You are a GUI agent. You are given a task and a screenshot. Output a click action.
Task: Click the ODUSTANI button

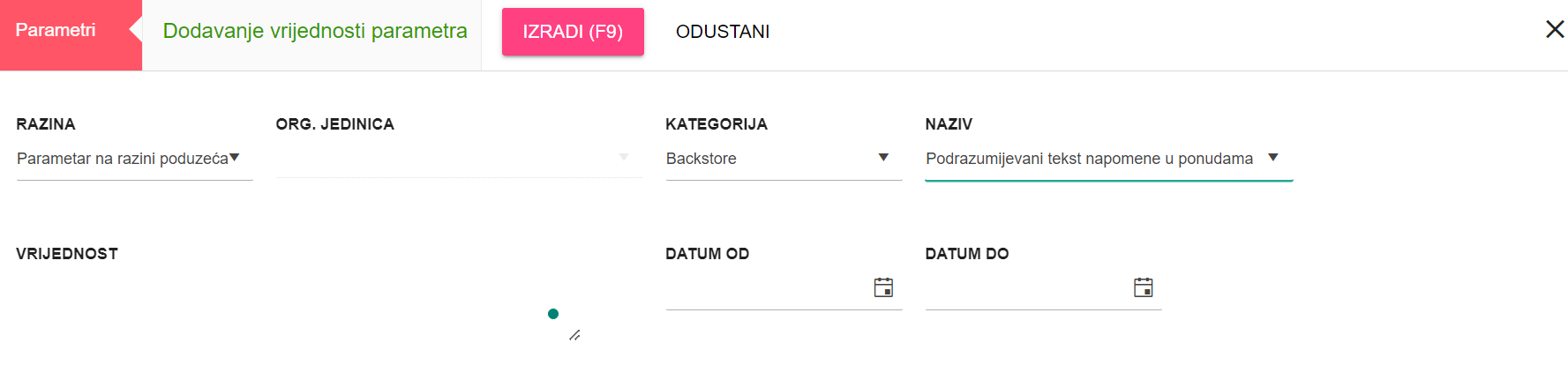pos(723,32)
